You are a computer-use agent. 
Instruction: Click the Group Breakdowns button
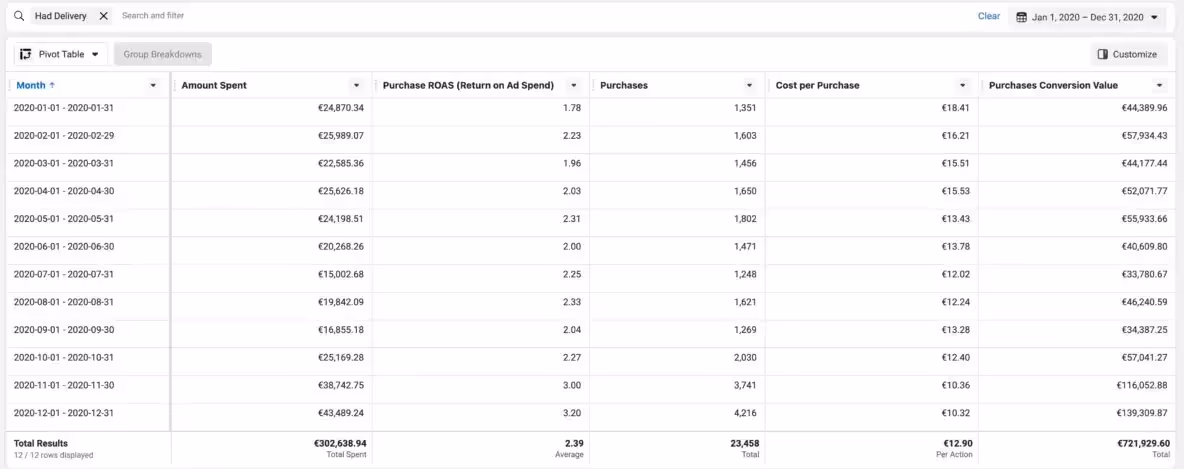[x=162, y=54]
